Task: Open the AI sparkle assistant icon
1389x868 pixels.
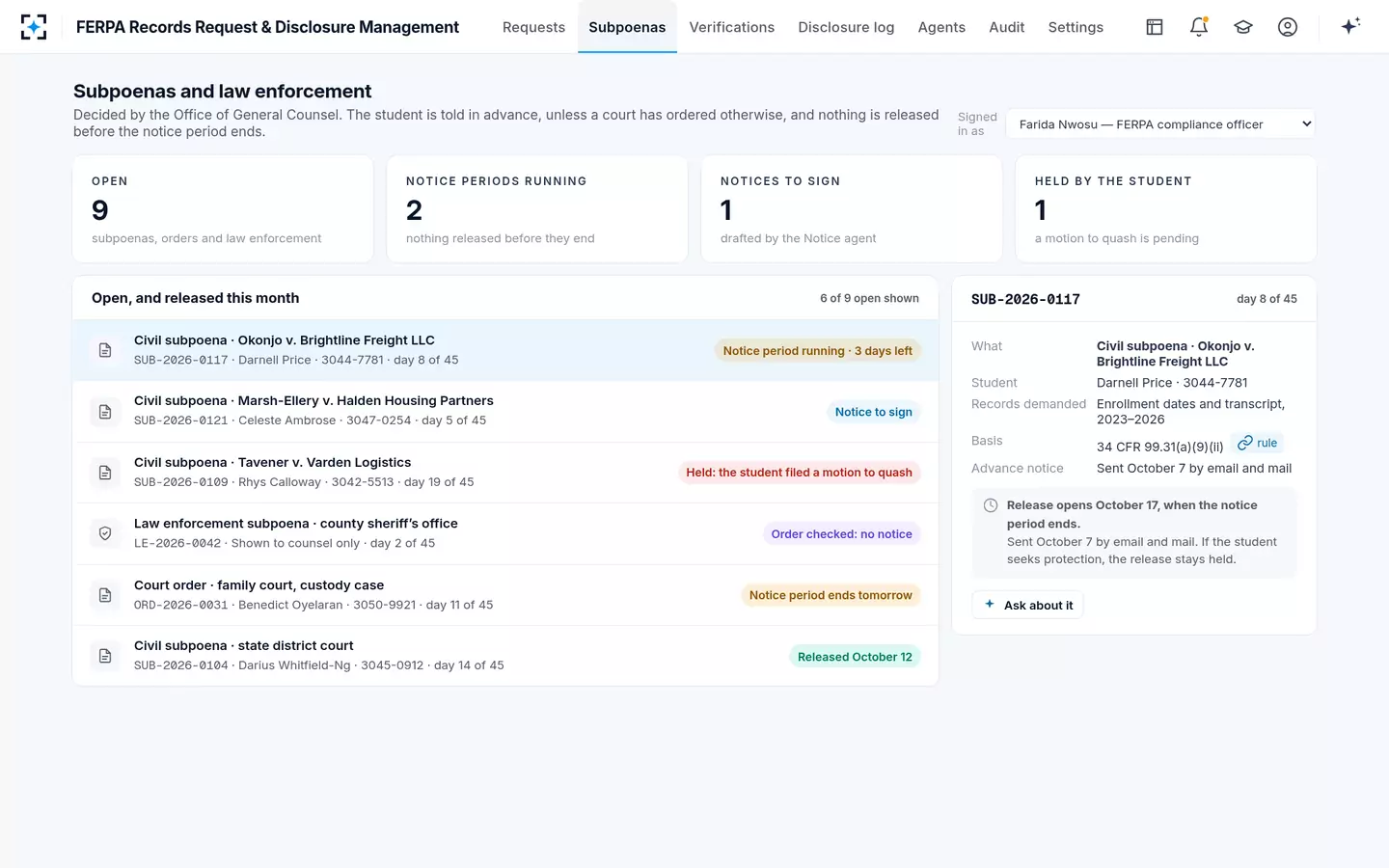Action: (x=1350, y=26)
